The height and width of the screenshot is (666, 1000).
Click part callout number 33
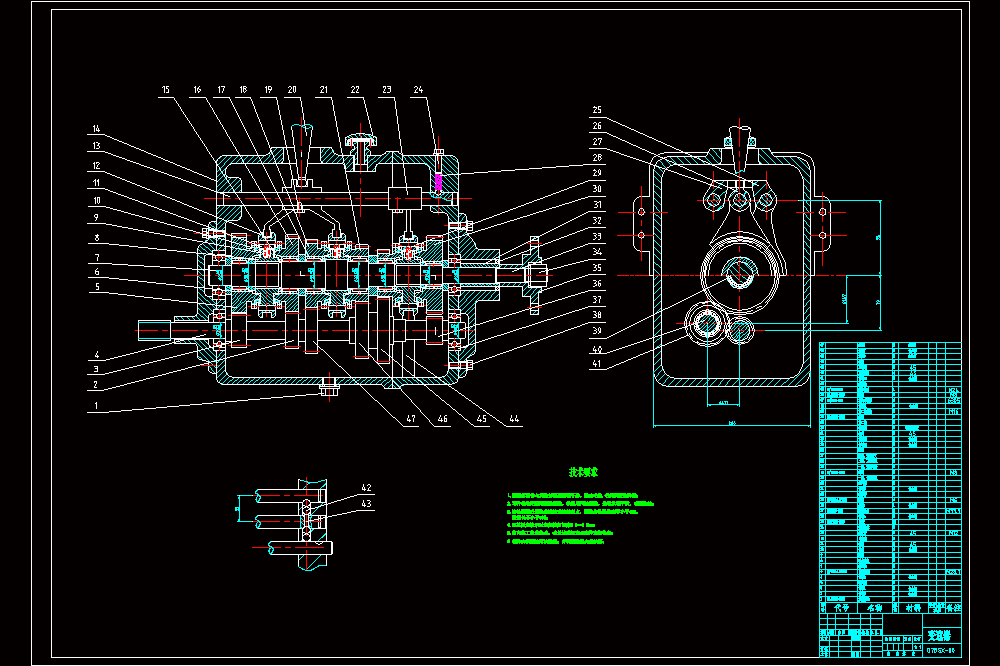pyautogui.click(x=597, y=237)
